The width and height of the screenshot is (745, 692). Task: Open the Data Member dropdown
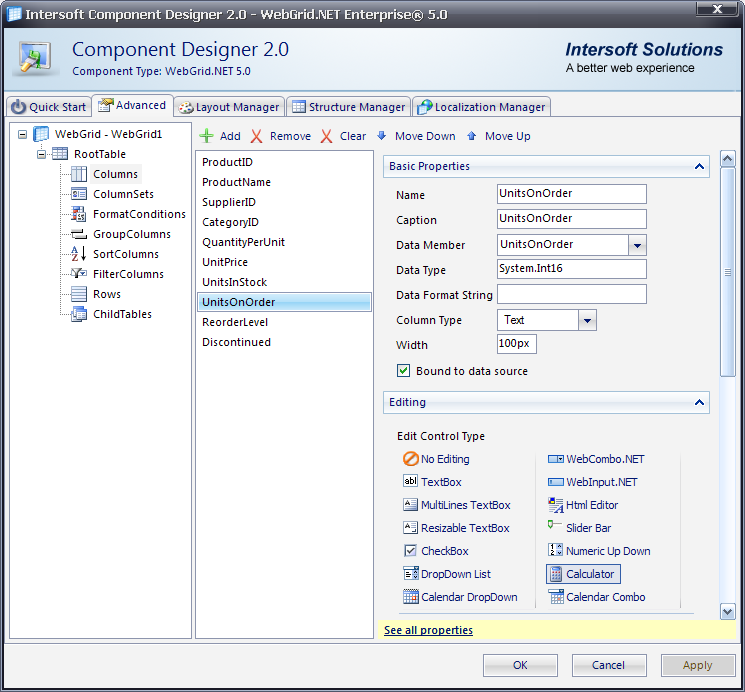[637, 245]
